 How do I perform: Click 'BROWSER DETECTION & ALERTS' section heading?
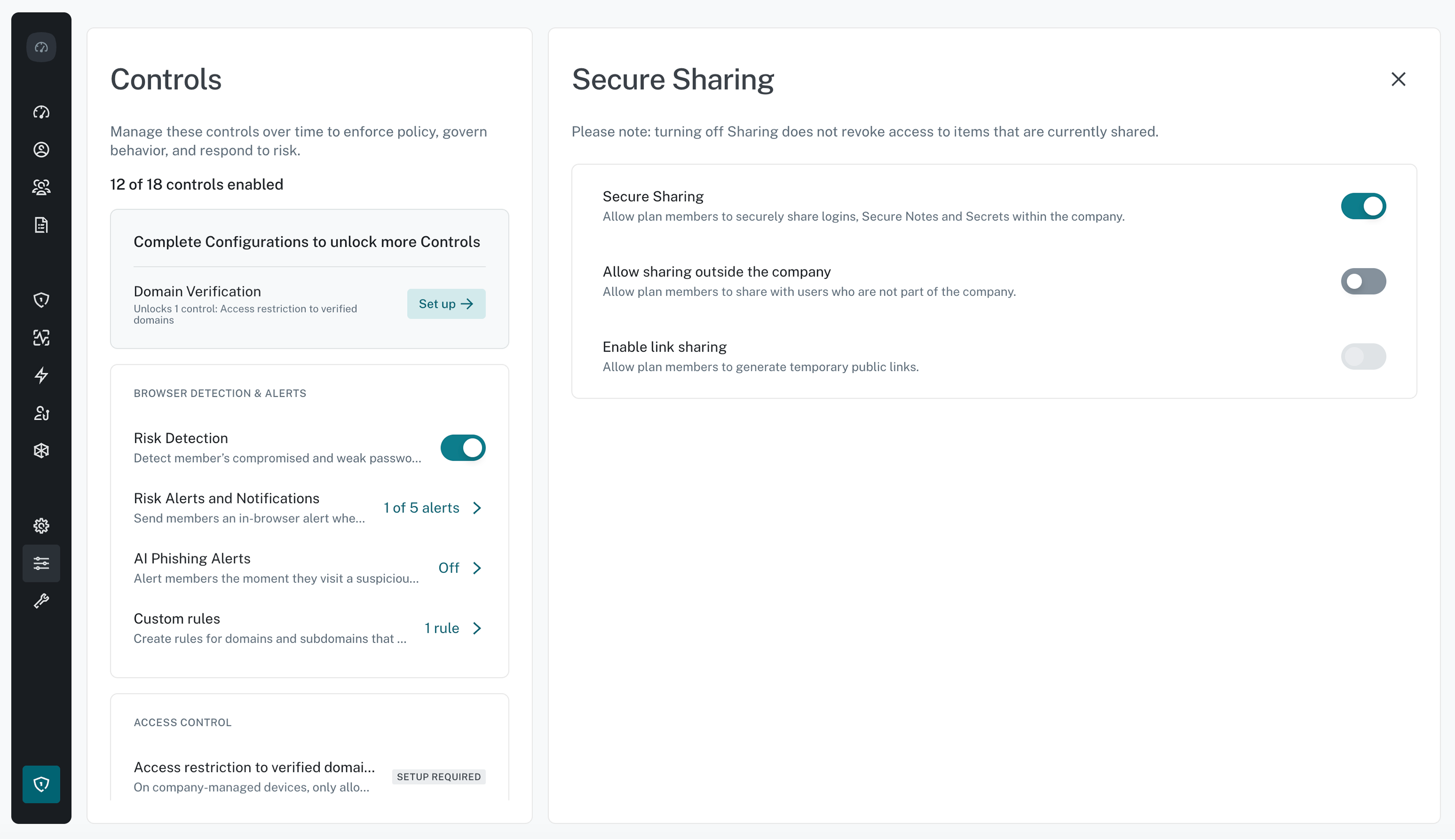pos(220,393)
